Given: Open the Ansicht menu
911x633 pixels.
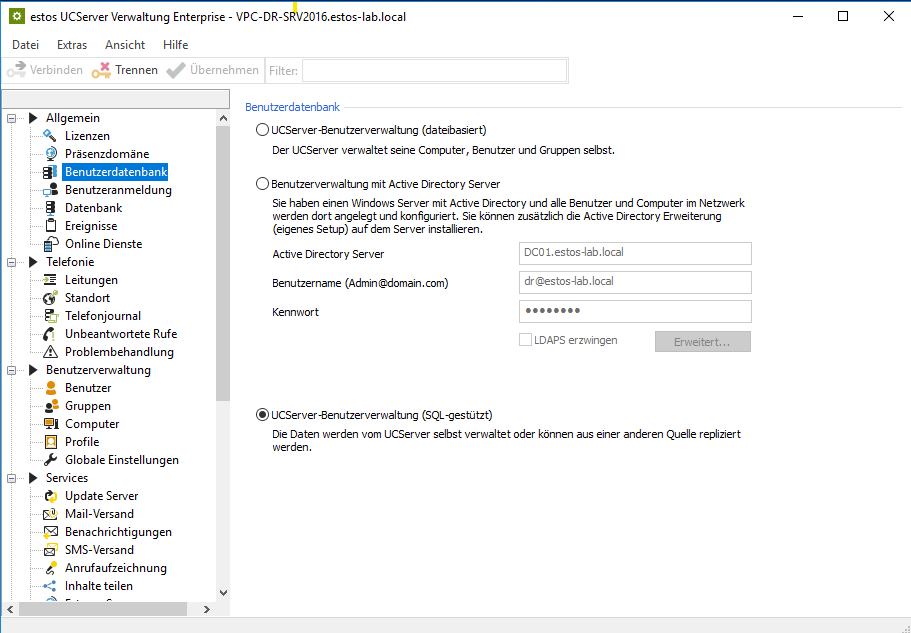Looking at the screenshot, I should (125, 45).
